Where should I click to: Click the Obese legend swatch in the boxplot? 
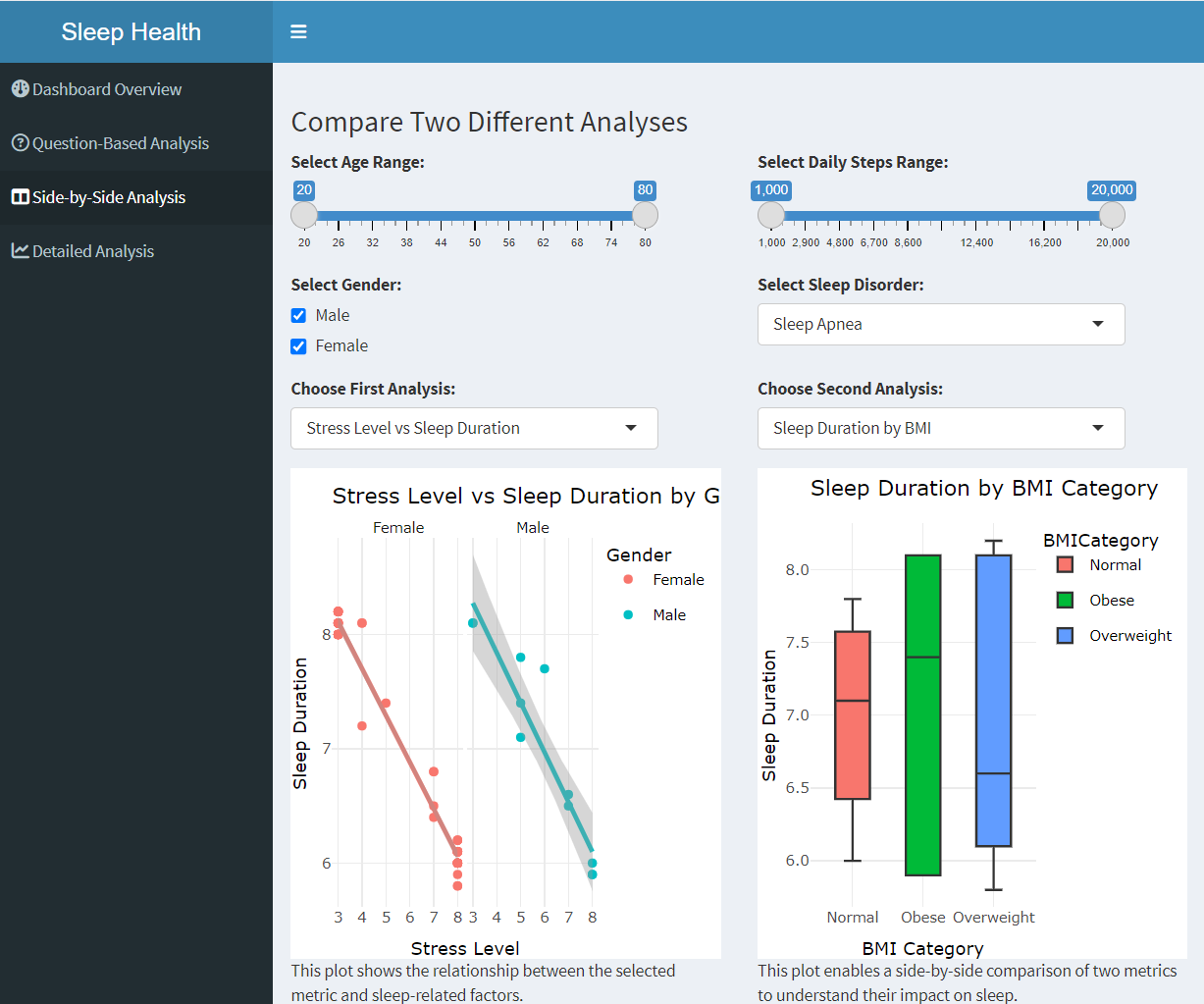coord(1065,600)
